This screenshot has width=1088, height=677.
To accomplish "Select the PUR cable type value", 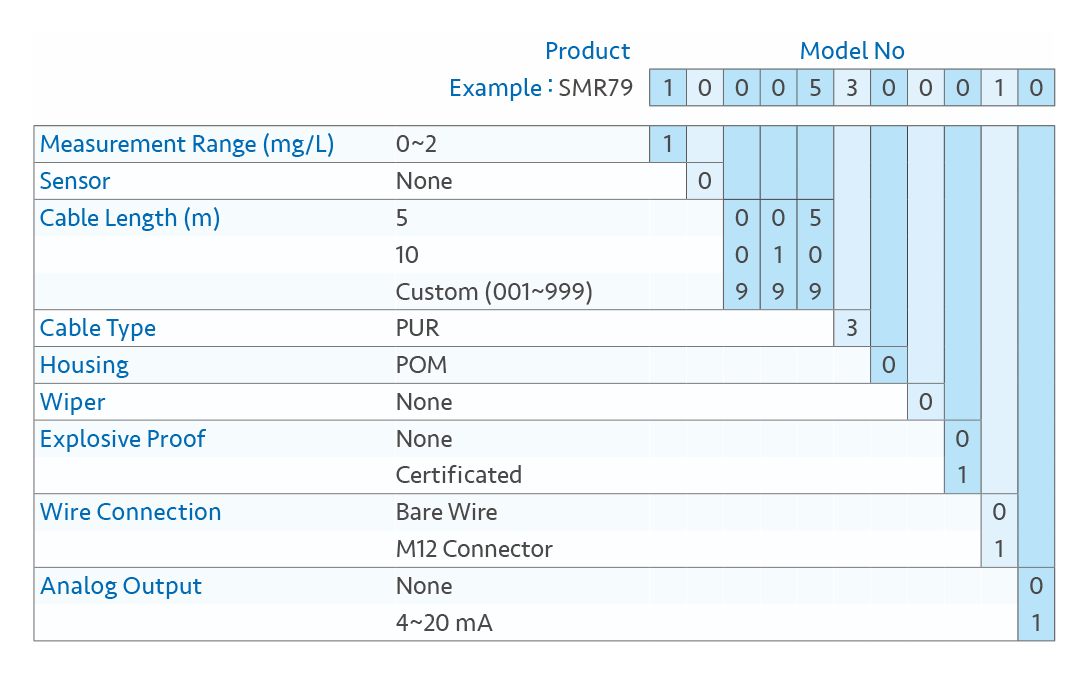I will pyautogui.click(x=417, y=328).
